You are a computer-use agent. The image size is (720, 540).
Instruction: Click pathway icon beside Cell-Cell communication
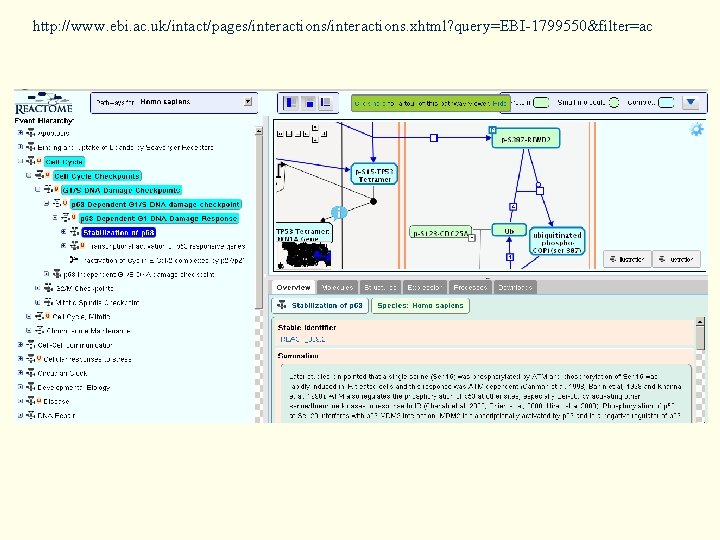[30, 344]
